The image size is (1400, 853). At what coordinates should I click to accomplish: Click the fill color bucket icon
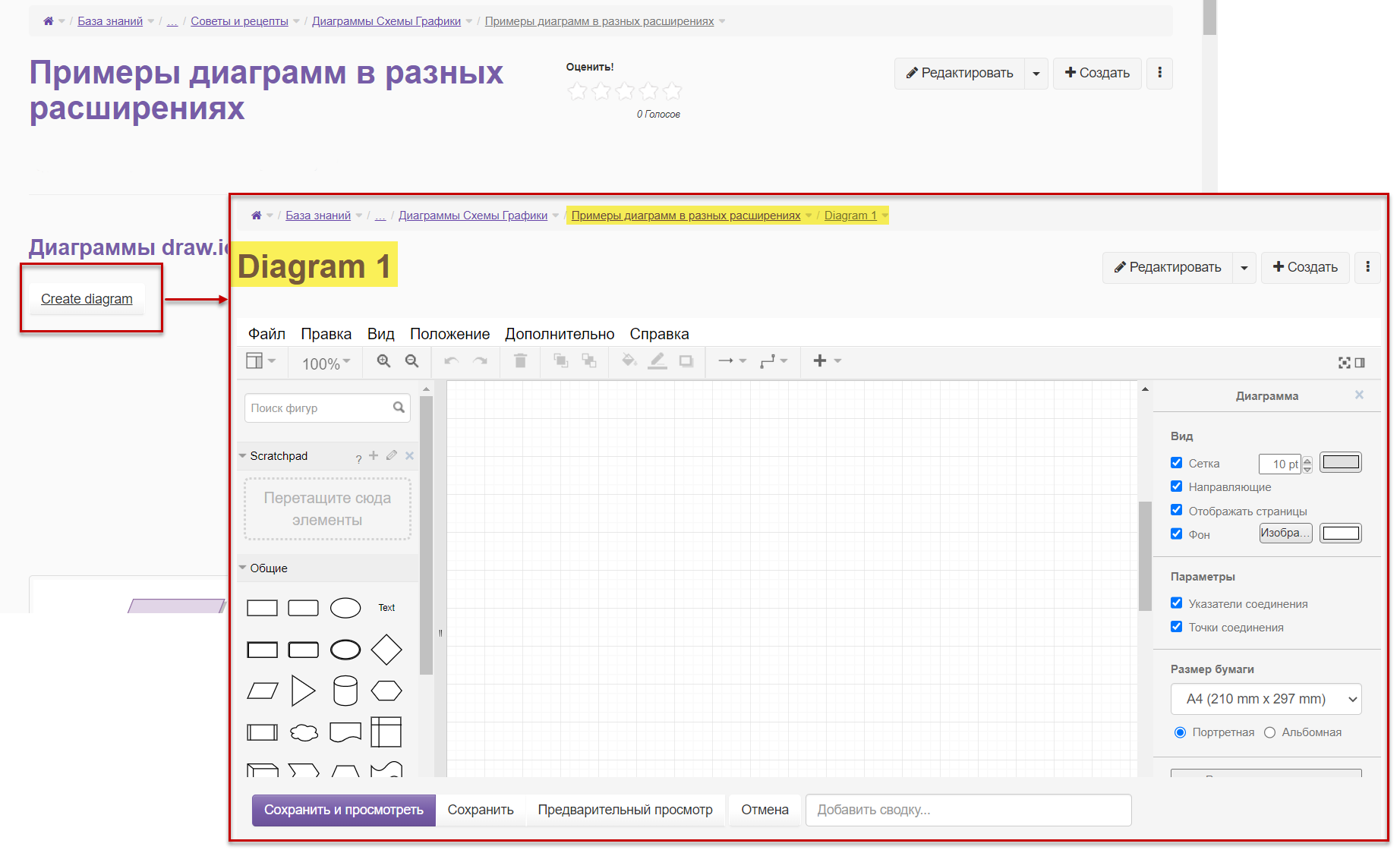point(629,361)
